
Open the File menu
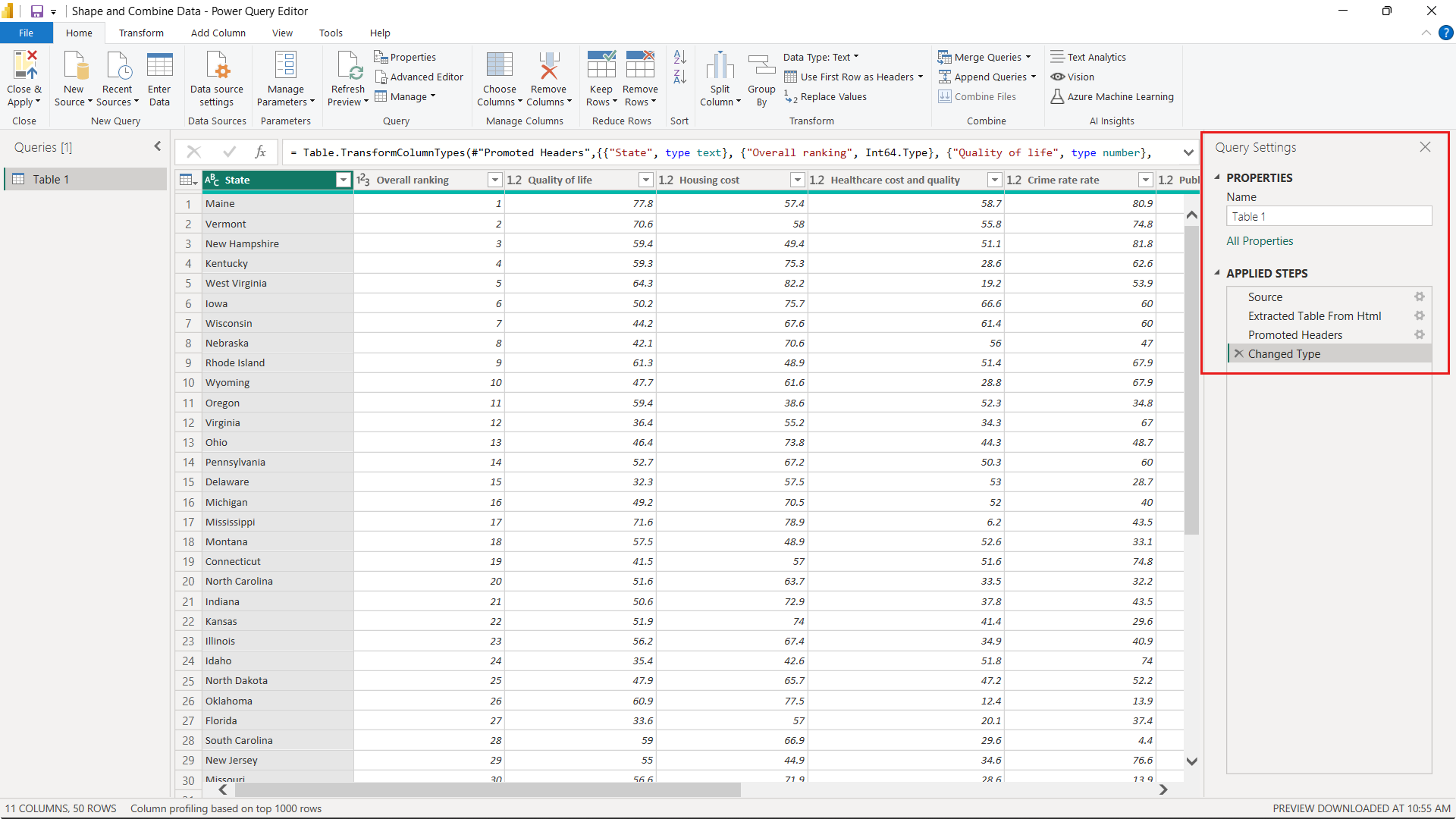click(26, 33)
